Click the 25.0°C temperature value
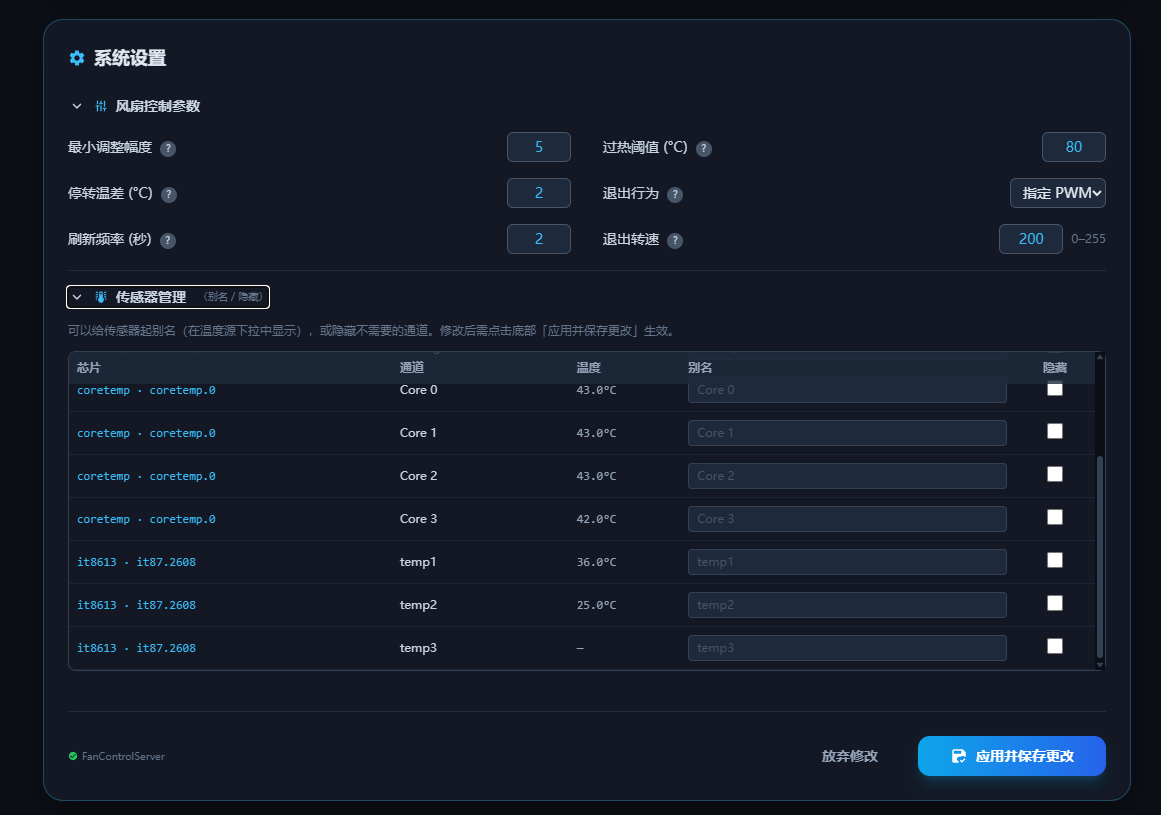 coord(596,605)
